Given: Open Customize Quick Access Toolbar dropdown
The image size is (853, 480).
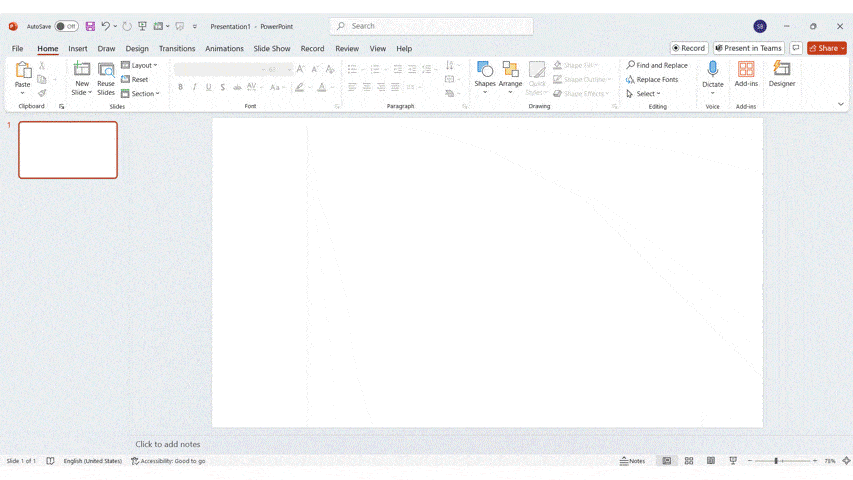Looking at the screenshot, I should (x=194, y=26).
